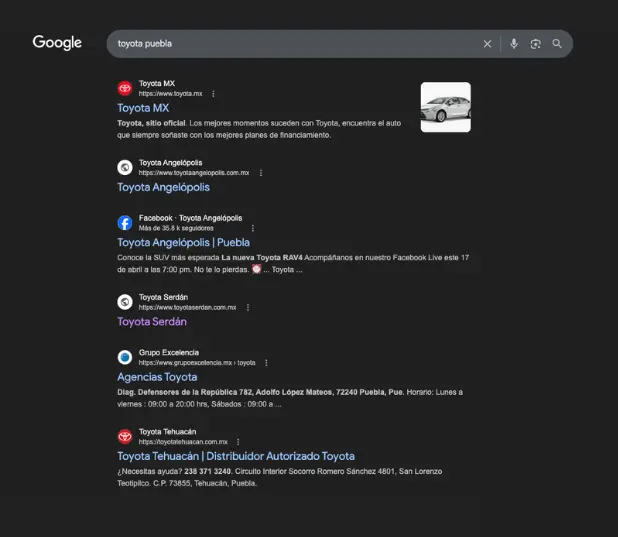Click 'Facebook · Toyota Angelópolis' source label
The image size is (618, 537).
(x=190, y=218)
